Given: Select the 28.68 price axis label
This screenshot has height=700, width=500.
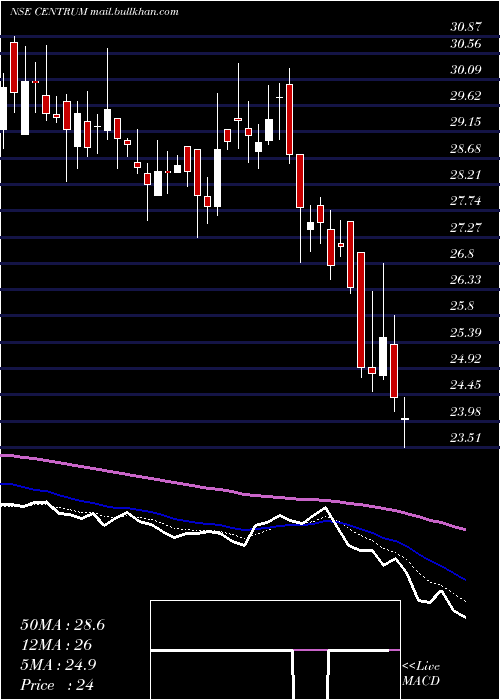Looking at the screenshot, I should pos(466,148).
